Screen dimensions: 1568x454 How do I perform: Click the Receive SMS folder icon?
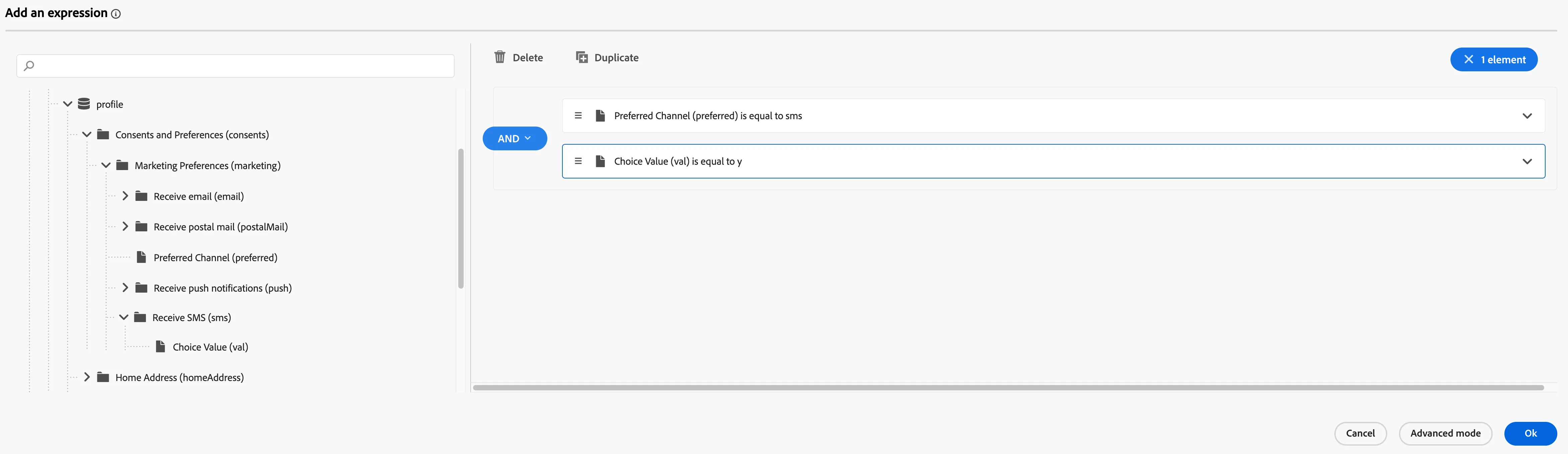point(140,317)
